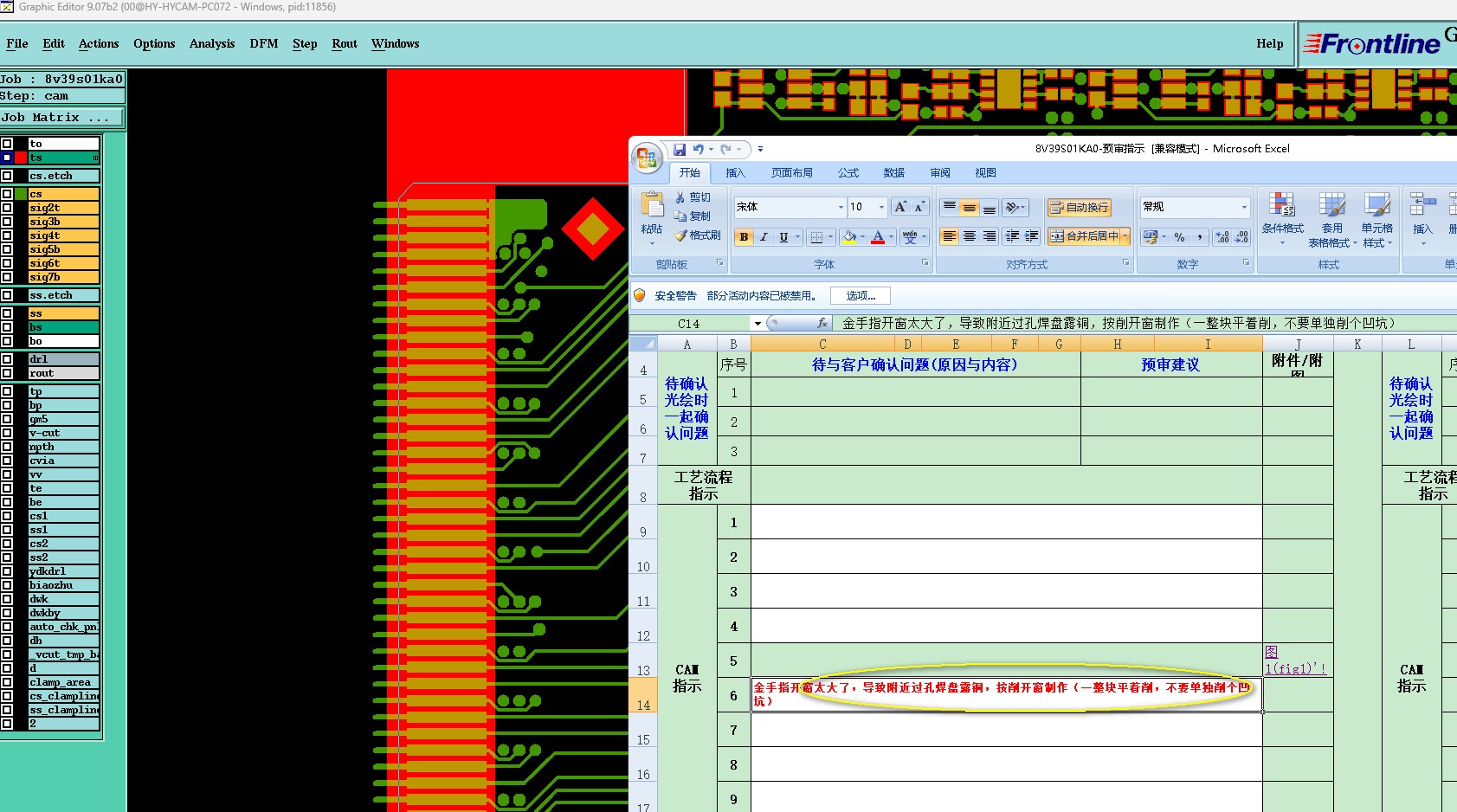Click the Job Matrix ... button
Screen dimensions: 1457x812
pyautogui.click(x=61, y=118)
